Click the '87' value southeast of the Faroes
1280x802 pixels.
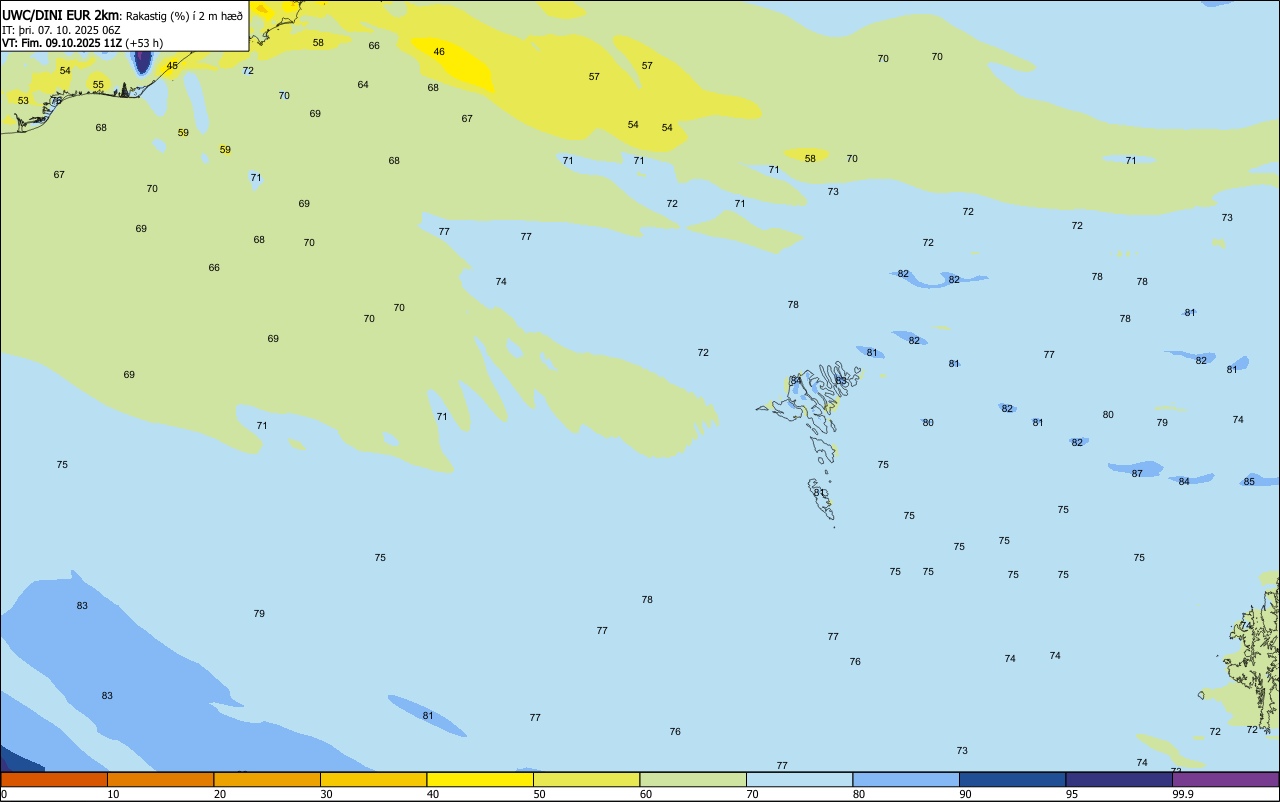1137,473
